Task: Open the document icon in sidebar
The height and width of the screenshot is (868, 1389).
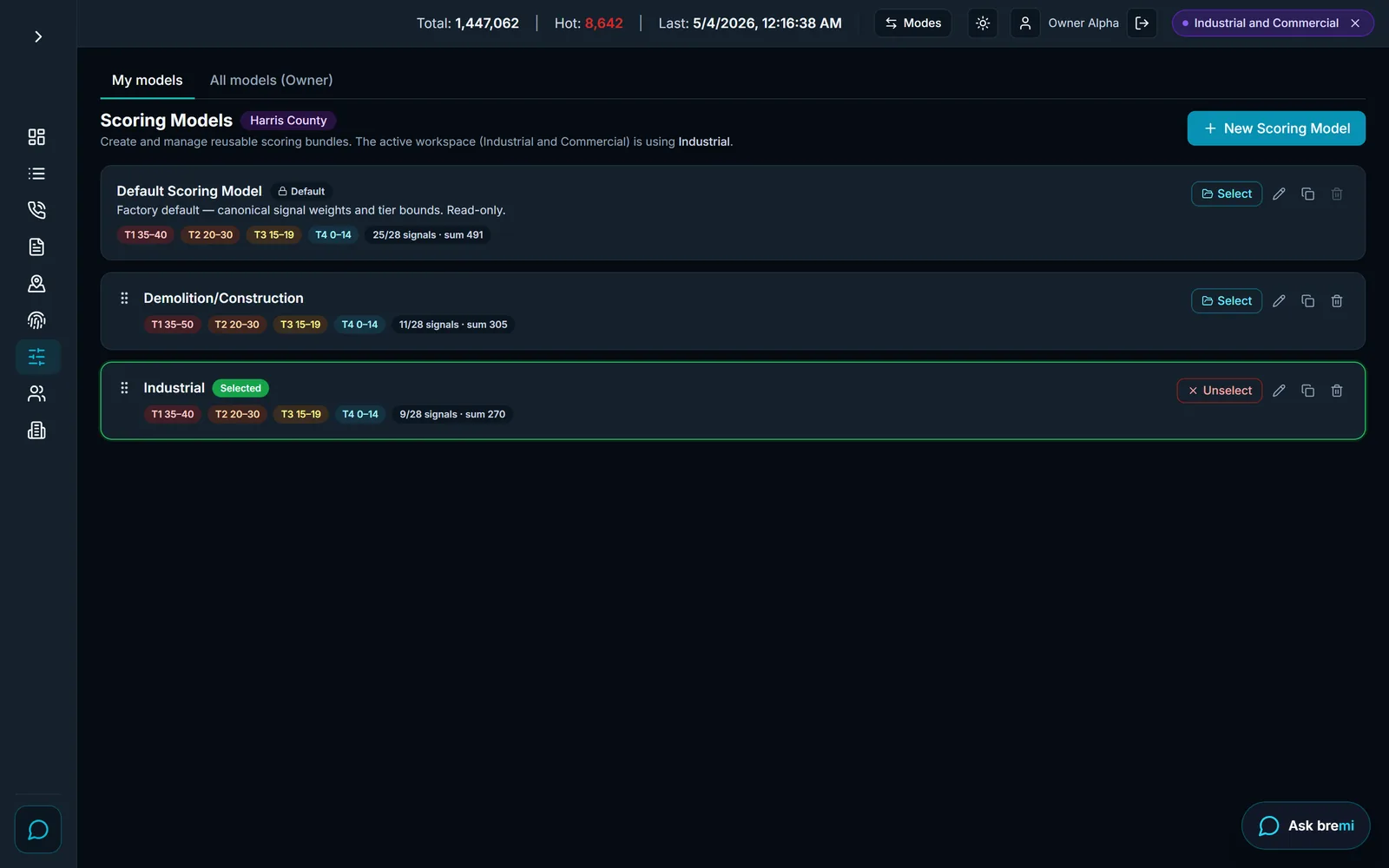Action: coord(36,247)
